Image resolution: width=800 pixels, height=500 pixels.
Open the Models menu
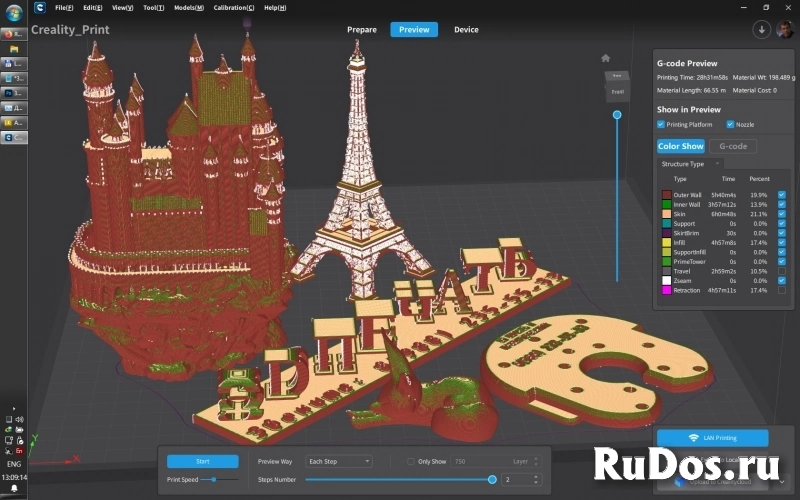pyautogui.click(x=189, y=8)
